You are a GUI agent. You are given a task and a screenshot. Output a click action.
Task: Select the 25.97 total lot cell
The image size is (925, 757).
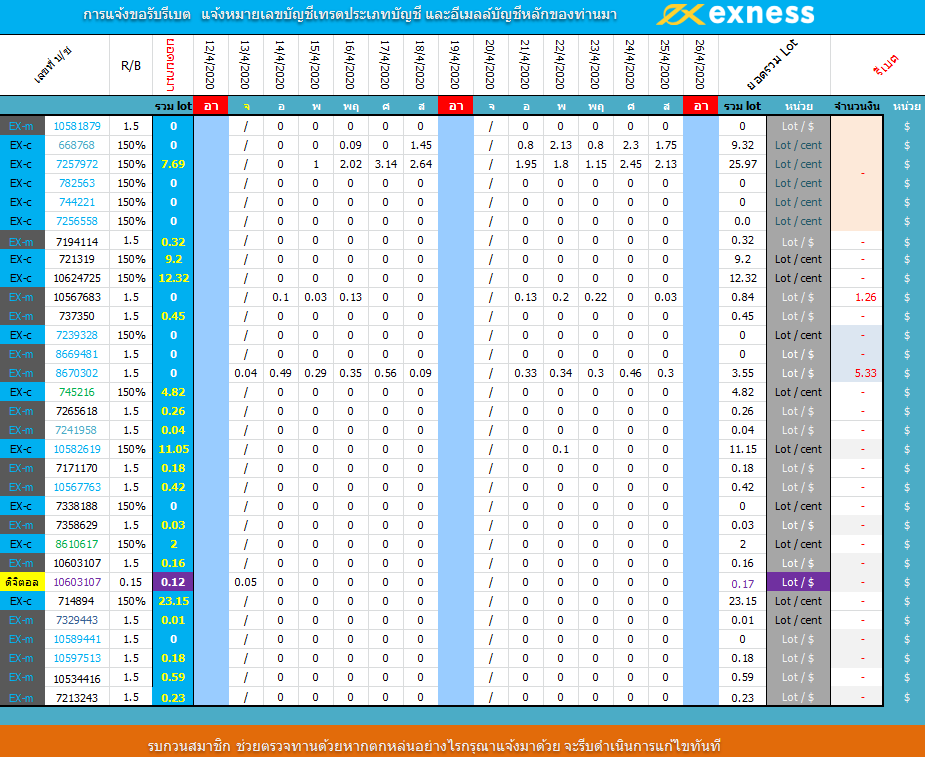(x=742, y=164)
